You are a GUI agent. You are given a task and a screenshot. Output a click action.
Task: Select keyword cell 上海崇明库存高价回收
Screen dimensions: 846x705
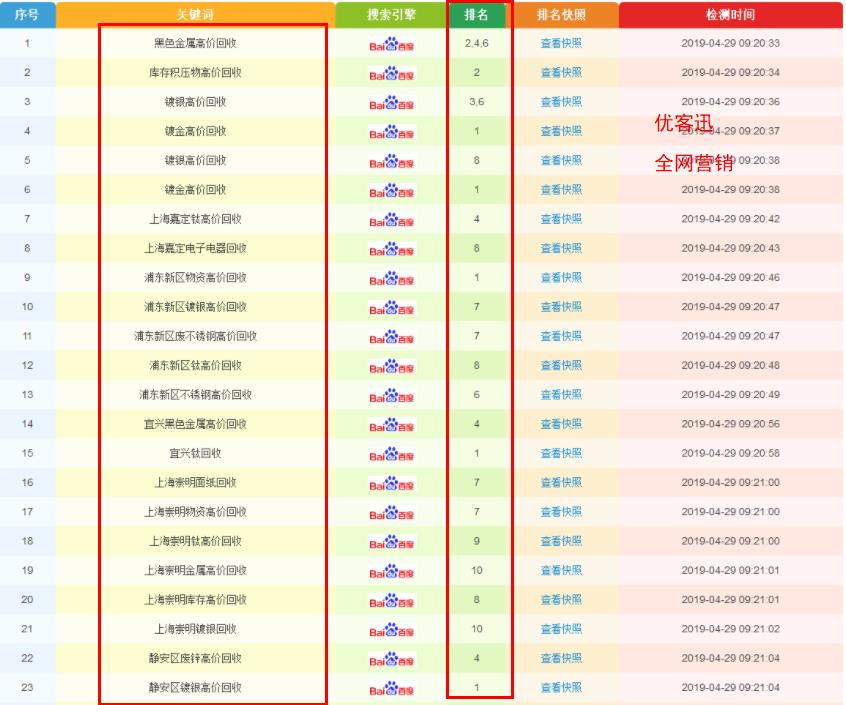(x=195, y=599)
